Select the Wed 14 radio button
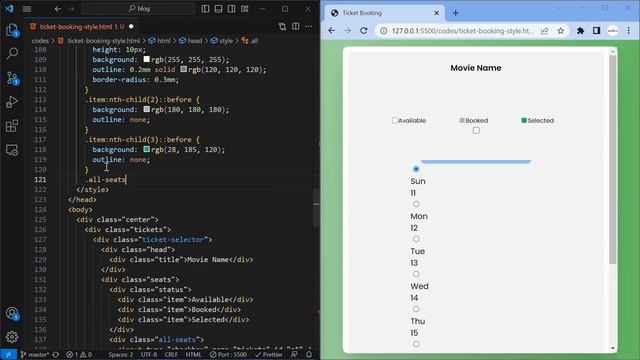This screenshot has width=640, height=360. [x=416, y=274]
